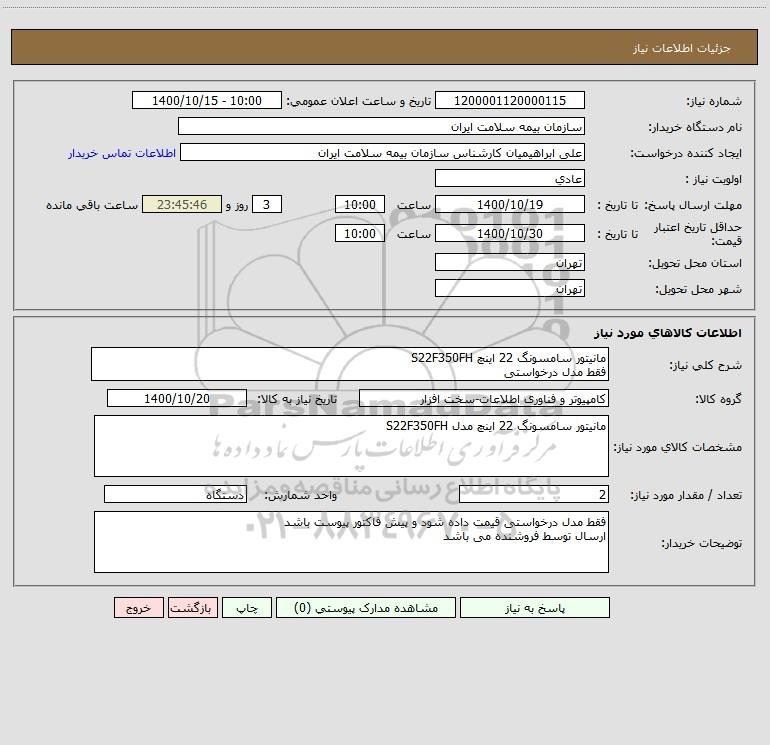Click the توضیحات خریدار label
Viewport: 770px width, 745px height.
(x=702, y=543)
